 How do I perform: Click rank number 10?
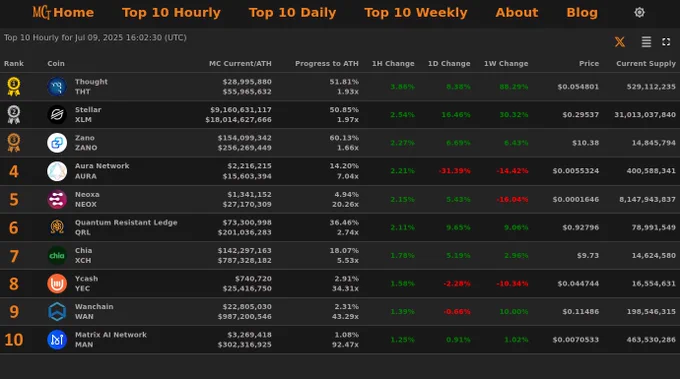(14, 340)
